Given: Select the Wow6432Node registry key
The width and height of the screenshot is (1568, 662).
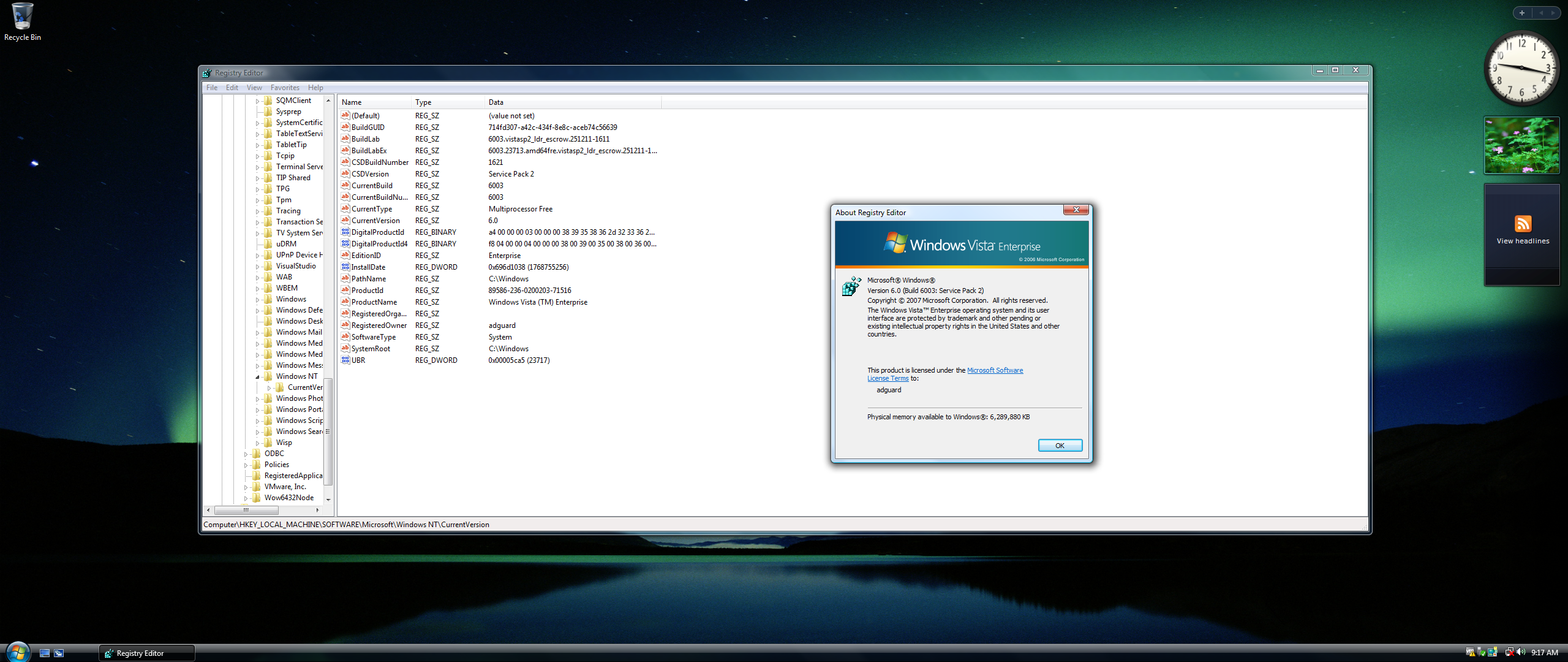Looking at the screenshot, I should (x=288, y=498).
